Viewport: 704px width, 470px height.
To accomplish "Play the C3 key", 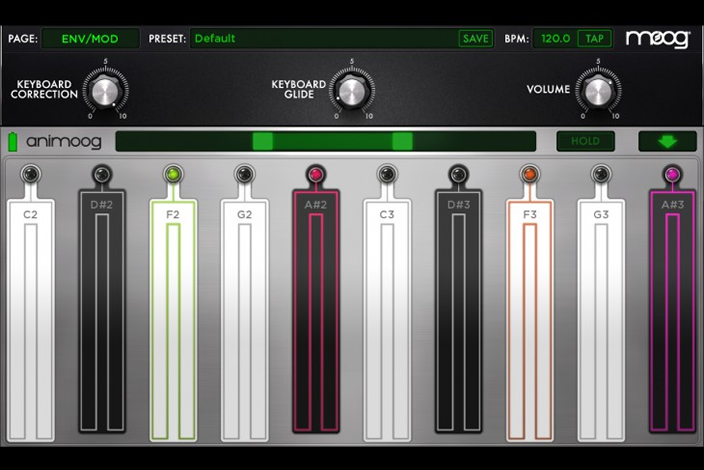I will [x=387, y=321].
